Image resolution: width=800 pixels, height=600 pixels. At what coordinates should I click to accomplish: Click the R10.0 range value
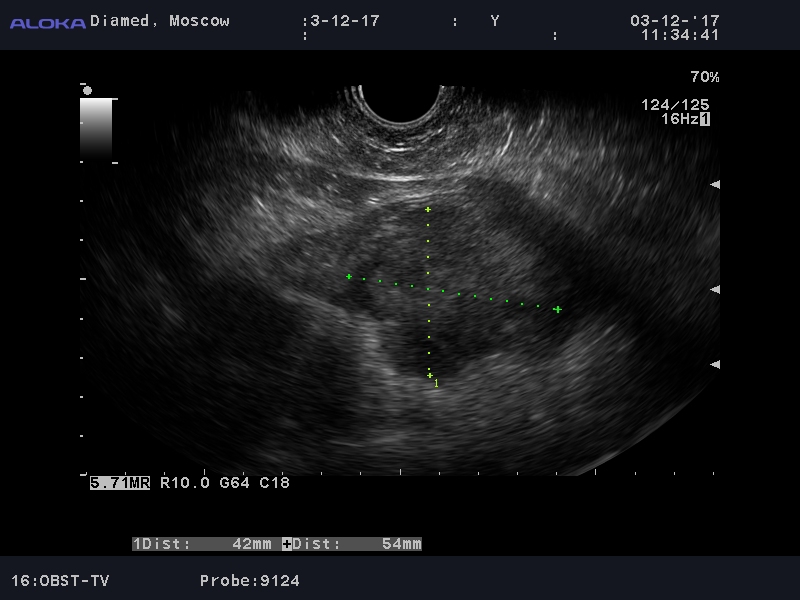click(185, 483)
